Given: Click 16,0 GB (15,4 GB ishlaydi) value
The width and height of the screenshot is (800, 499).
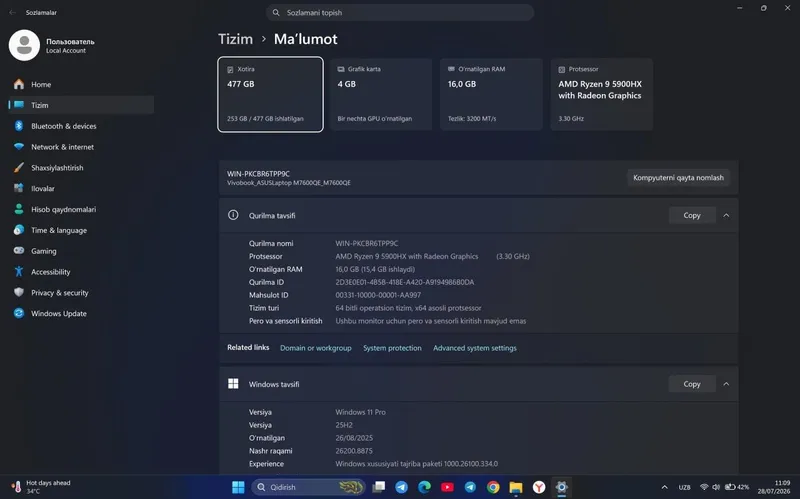Looking at the screenshot, I should pyautogui.click(x=375, y=269).
